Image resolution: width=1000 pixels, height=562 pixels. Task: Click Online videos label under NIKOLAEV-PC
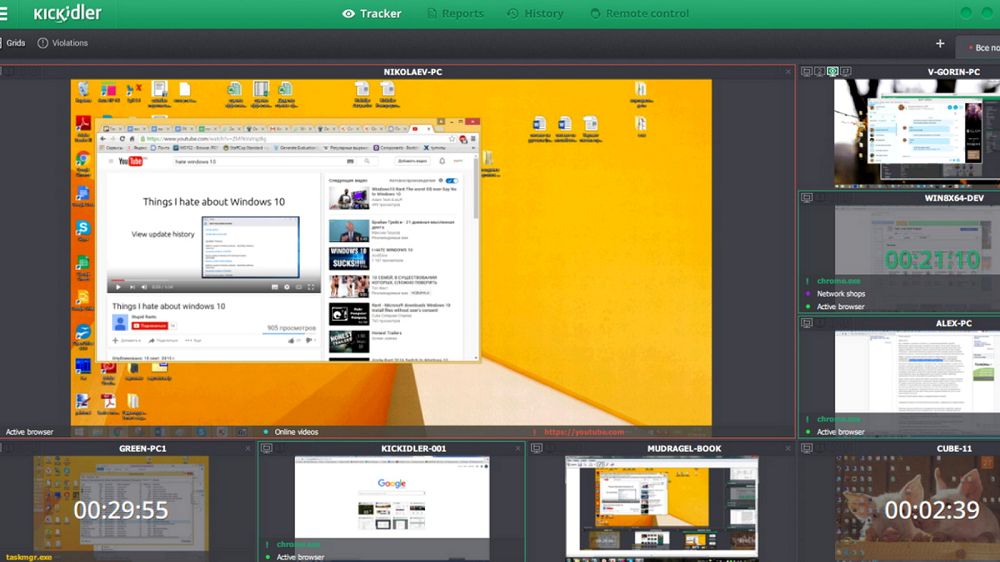point(296,432)
